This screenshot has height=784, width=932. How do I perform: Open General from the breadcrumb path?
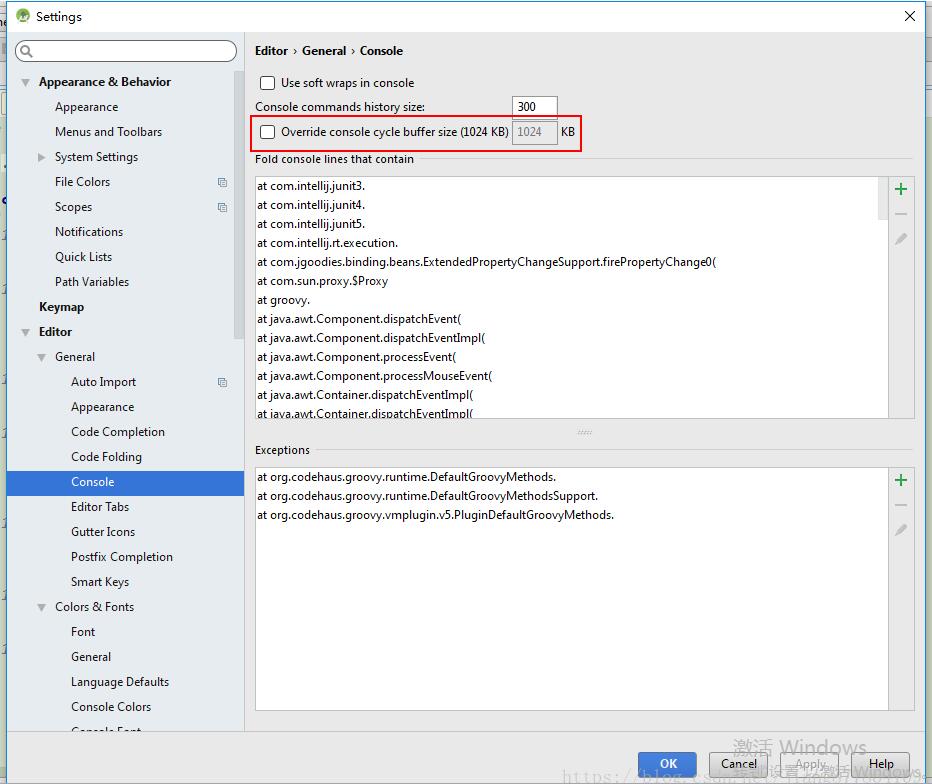pyautogui.click(x=324, y=50)
